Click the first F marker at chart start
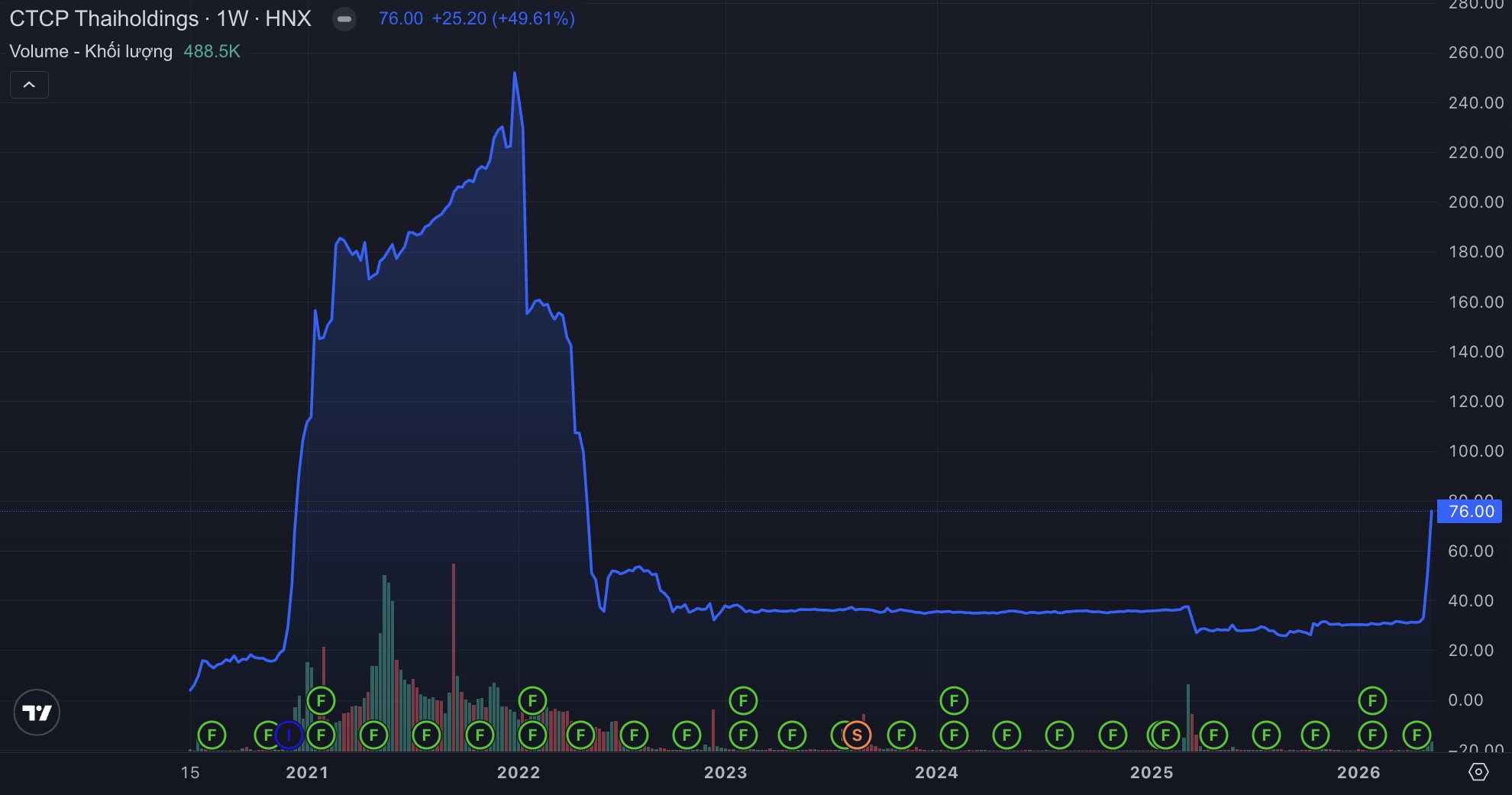Screen dimensions: 1512x795 212,735
